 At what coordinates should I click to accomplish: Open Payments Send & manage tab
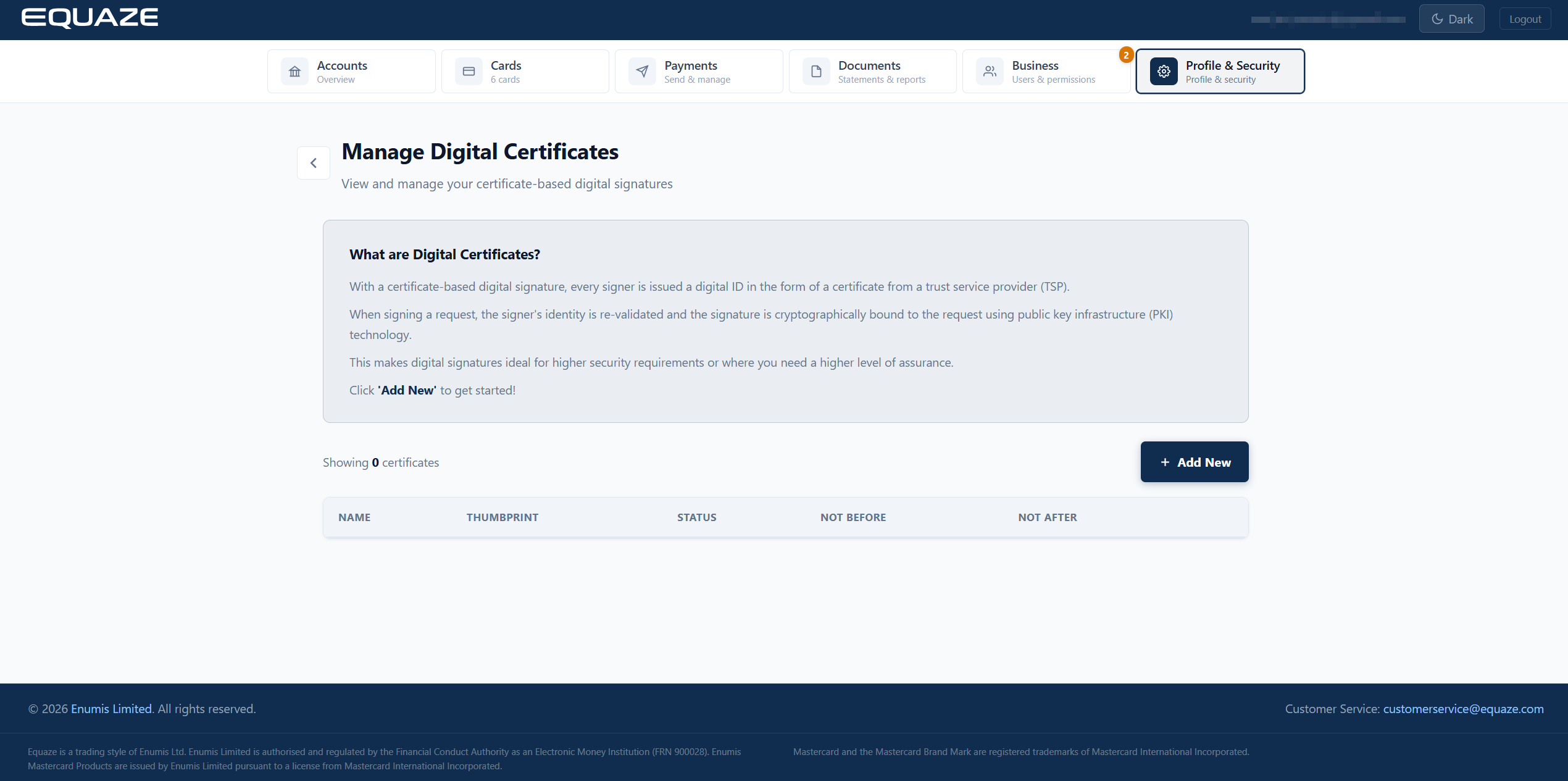[x=699, y=72]
